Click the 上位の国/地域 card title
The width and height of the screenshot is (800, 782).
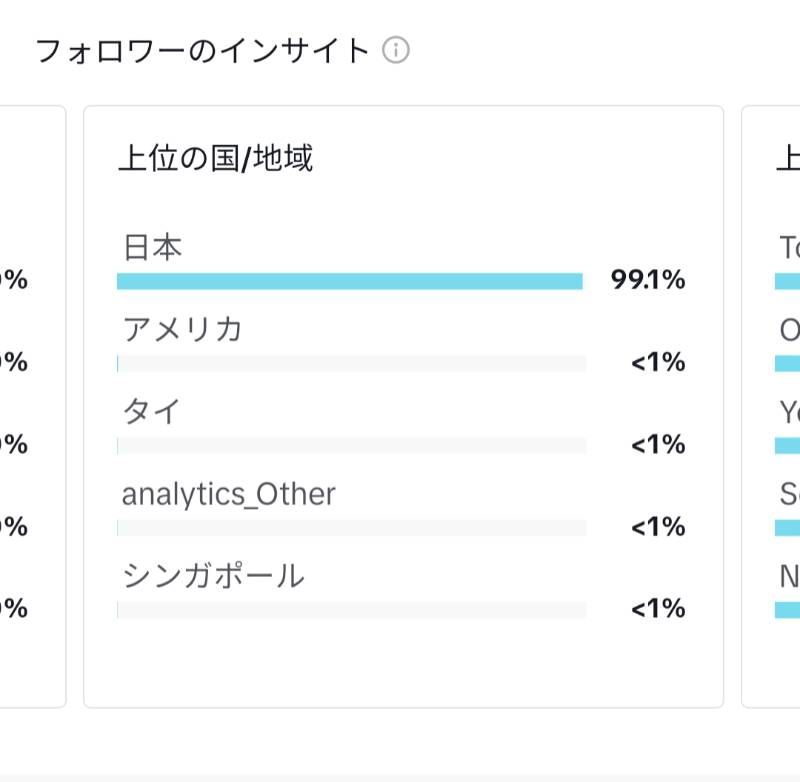pos(215,158)
